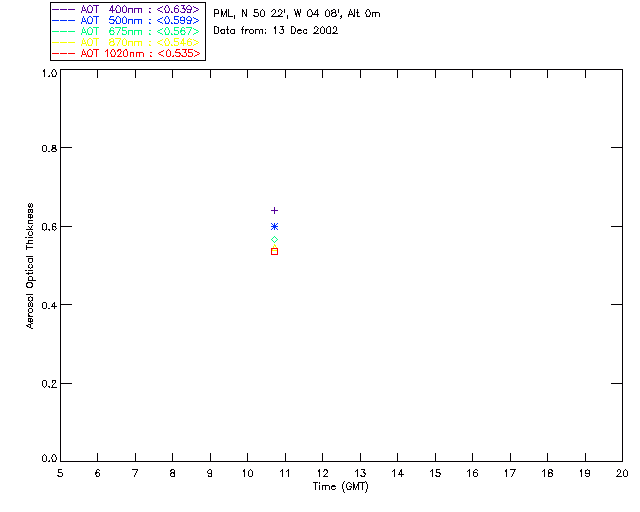Viewport: 640px width, 512px height.
Task: Click the station text PML, N 50 22', W 04 08'
Action: [276, 14]
